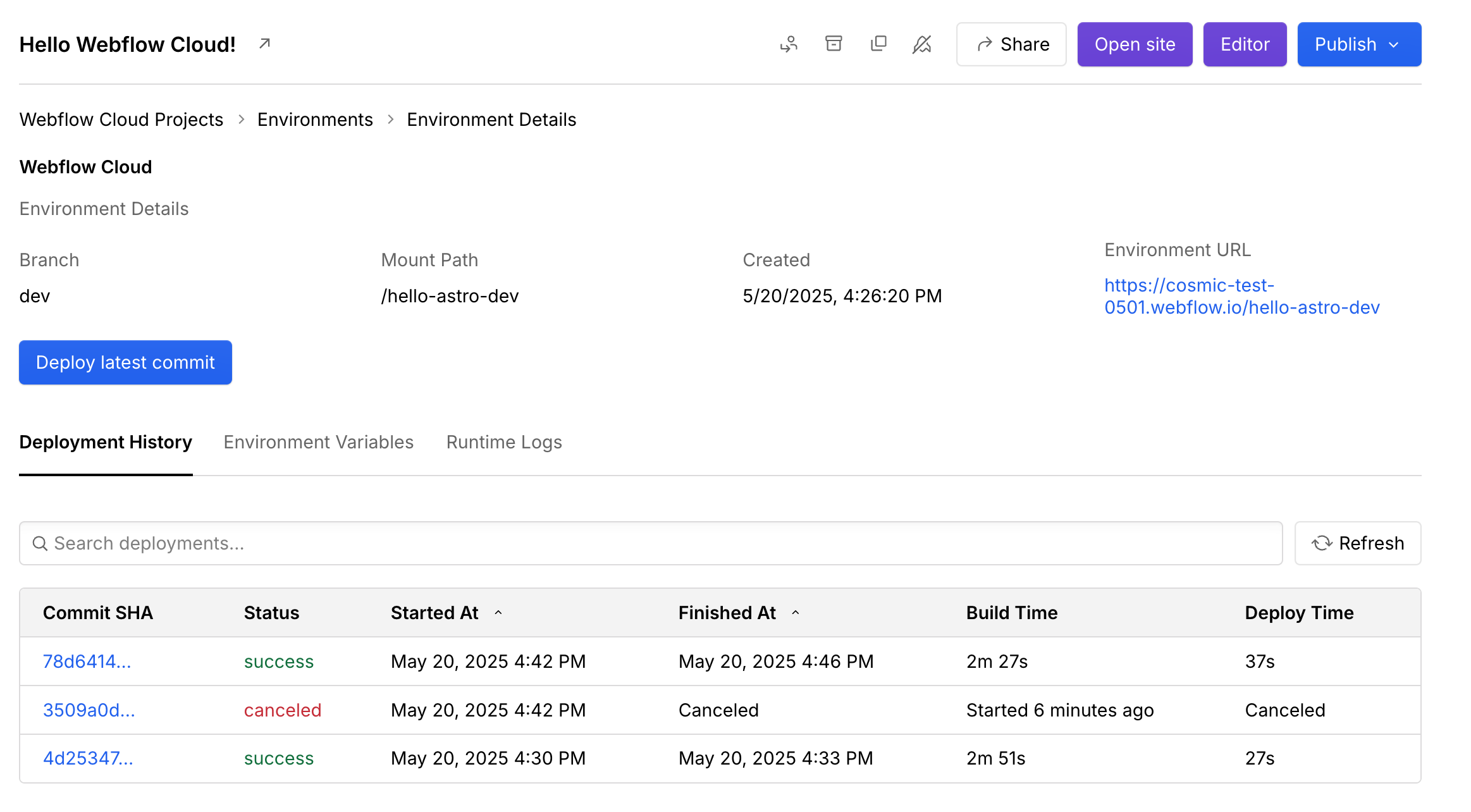This screenshot has width=1471, height=812.
Task: Toggle sort order on Finished At column
Action: click(796, 612)
